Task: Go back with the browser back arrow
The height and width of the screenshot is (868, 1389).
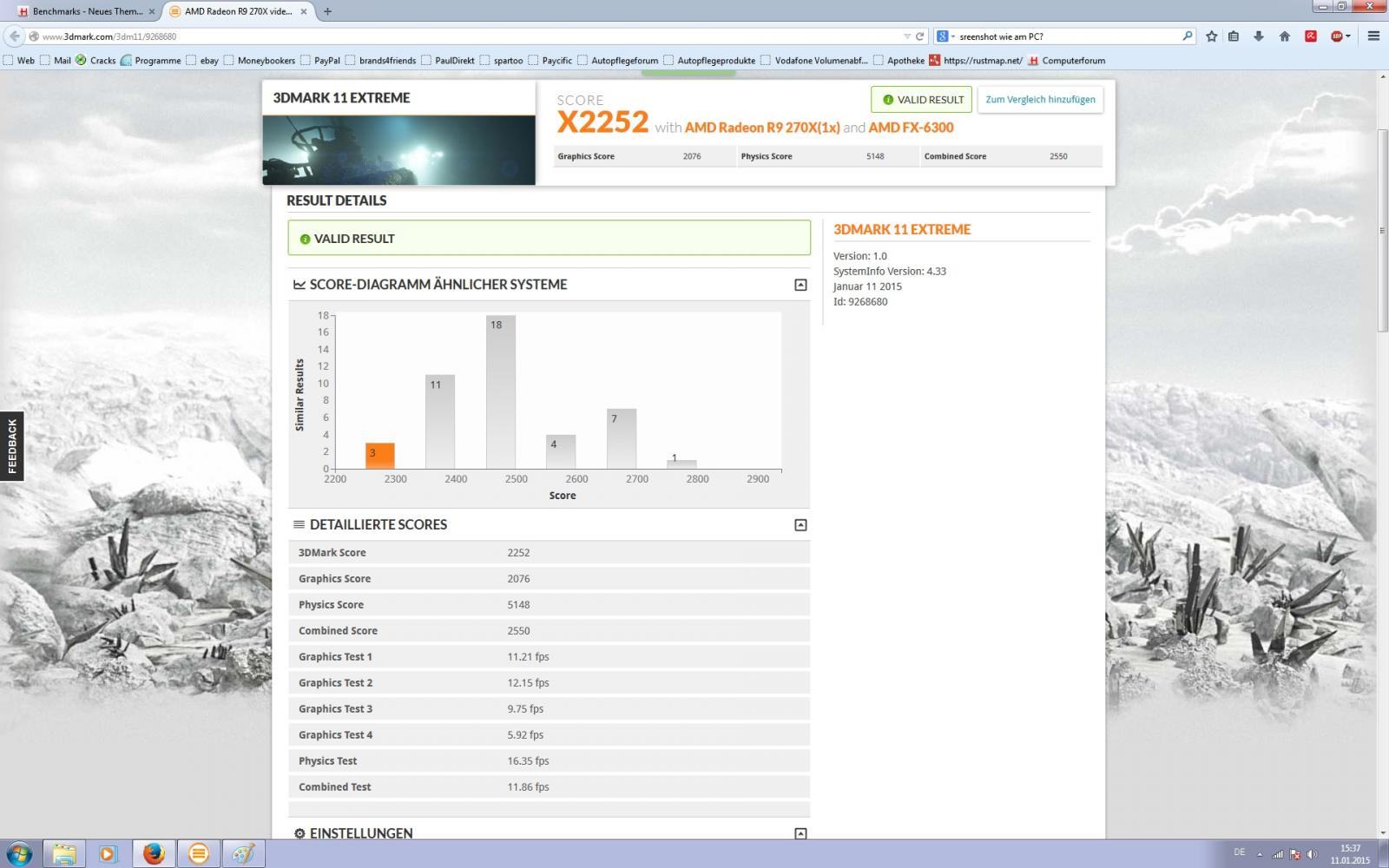Action: 14,36
